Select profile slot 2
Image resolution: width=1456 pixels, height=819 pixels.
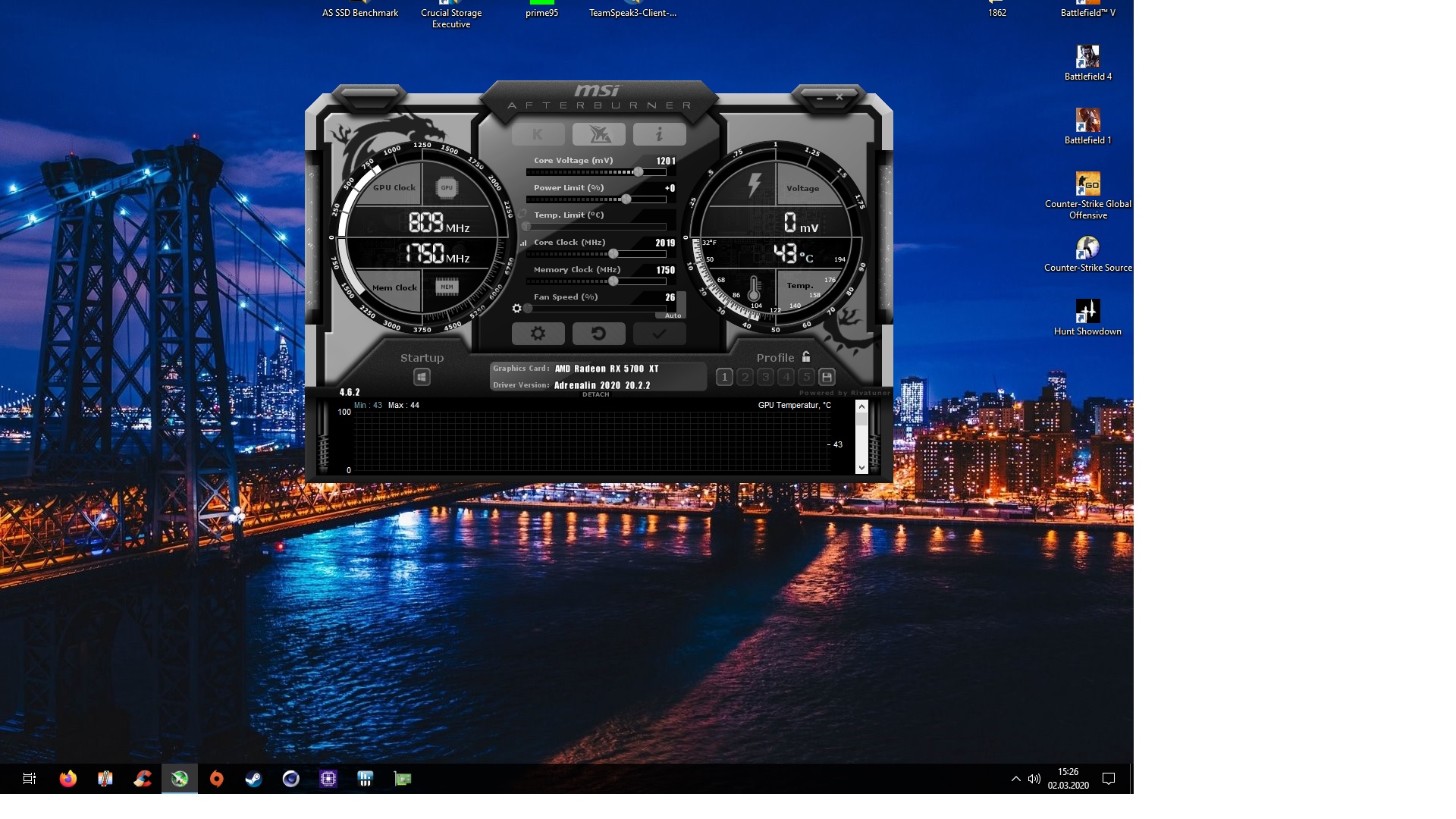(x=745, y=377)
